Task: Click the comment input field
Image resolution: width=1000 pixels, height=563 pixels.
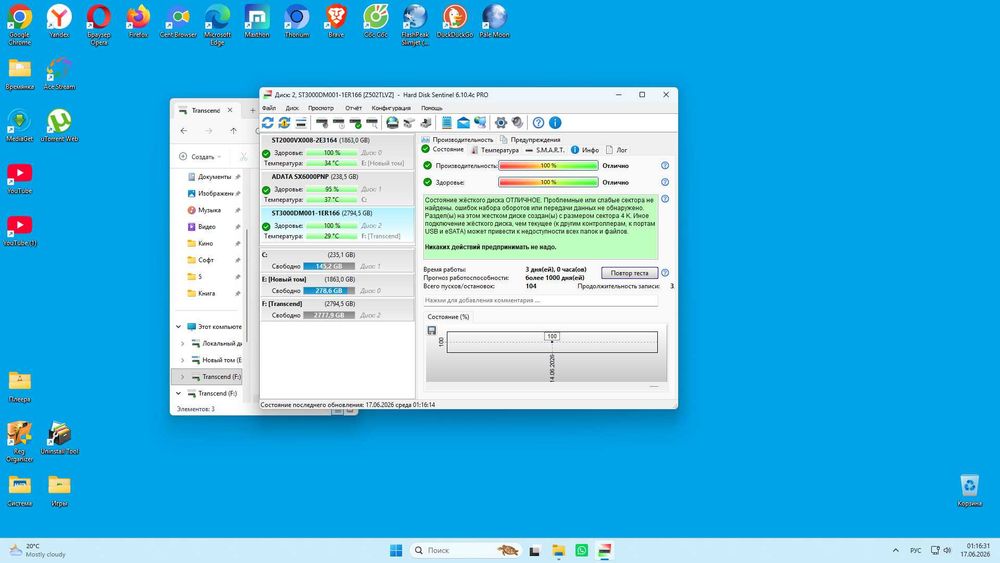Action: [540, 300]
